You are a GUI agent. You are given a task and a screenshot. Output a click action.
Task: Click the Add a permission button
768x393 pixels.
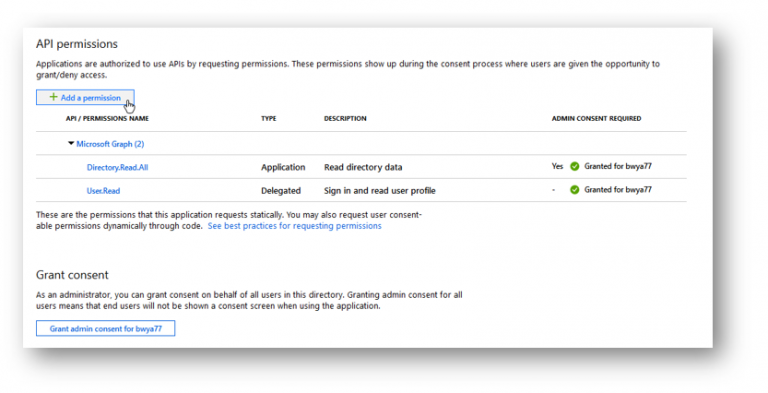point(85,98)
